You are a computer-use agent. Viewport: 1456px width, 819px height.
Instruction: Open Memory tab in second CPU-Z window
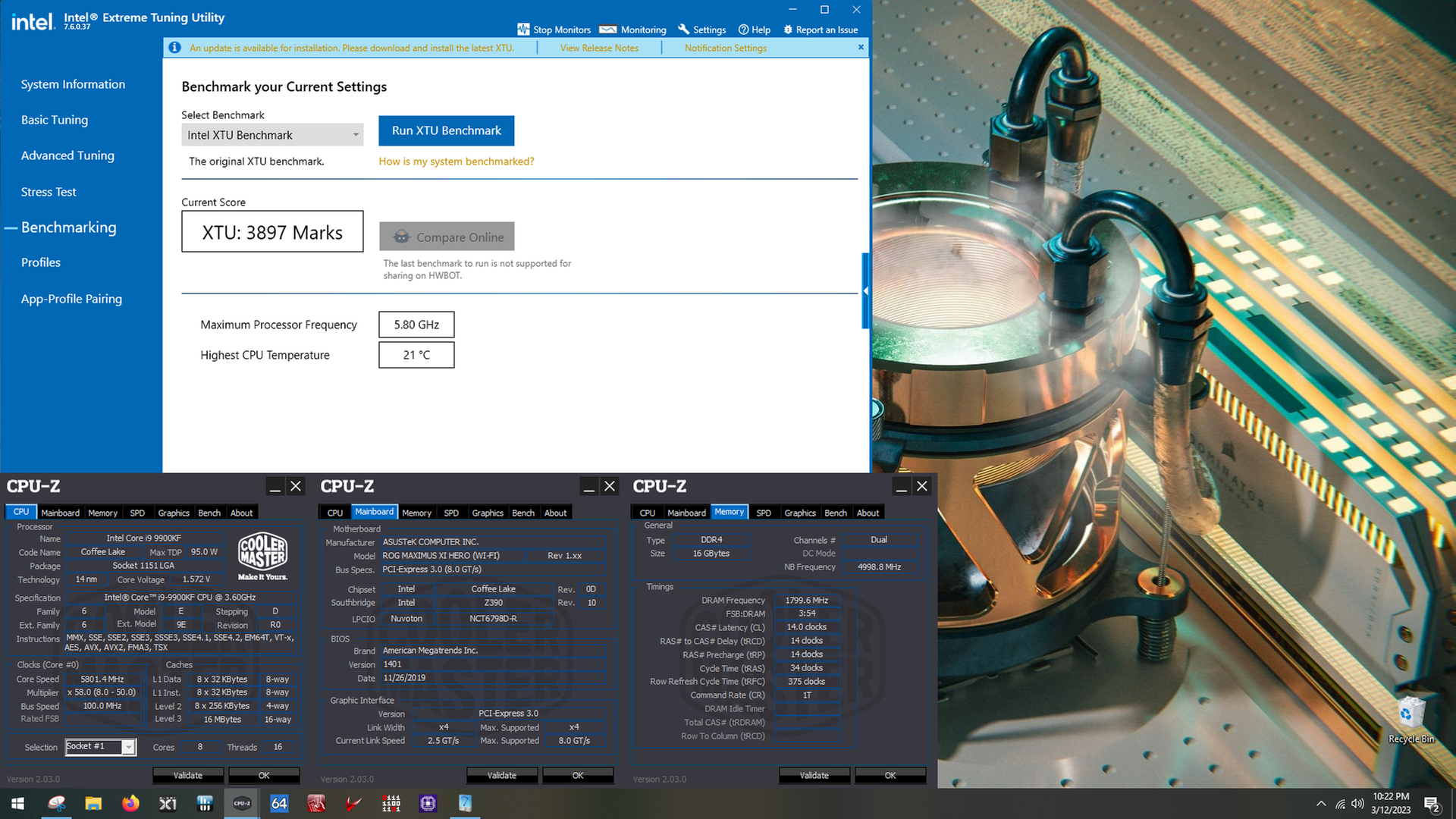point(416,513)
